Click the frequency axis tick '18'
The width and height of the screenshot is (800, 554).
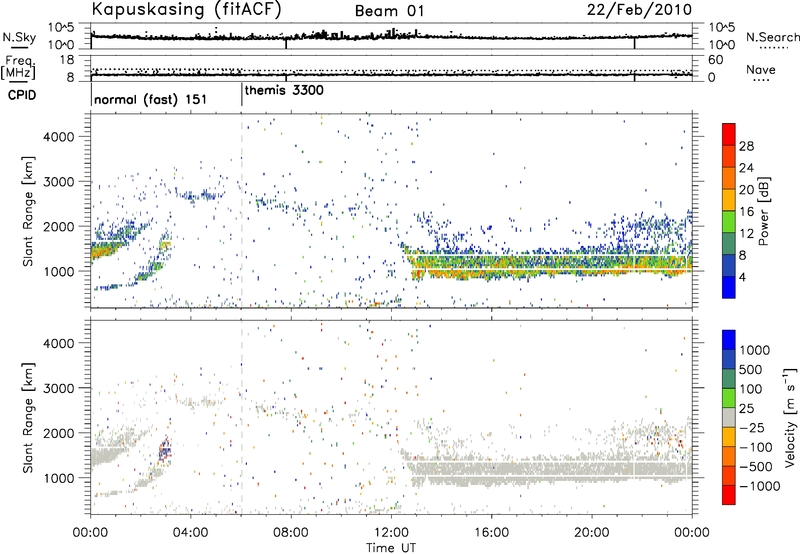67,60
